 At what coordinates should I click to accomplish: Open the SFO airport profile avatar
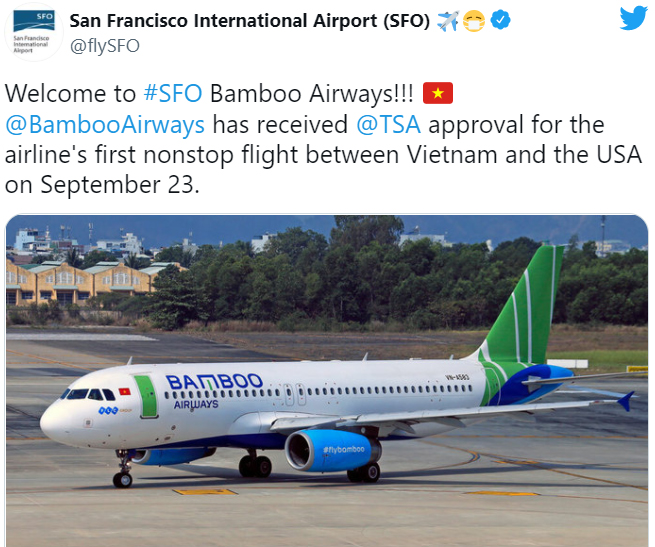click(x=34, y=32)
